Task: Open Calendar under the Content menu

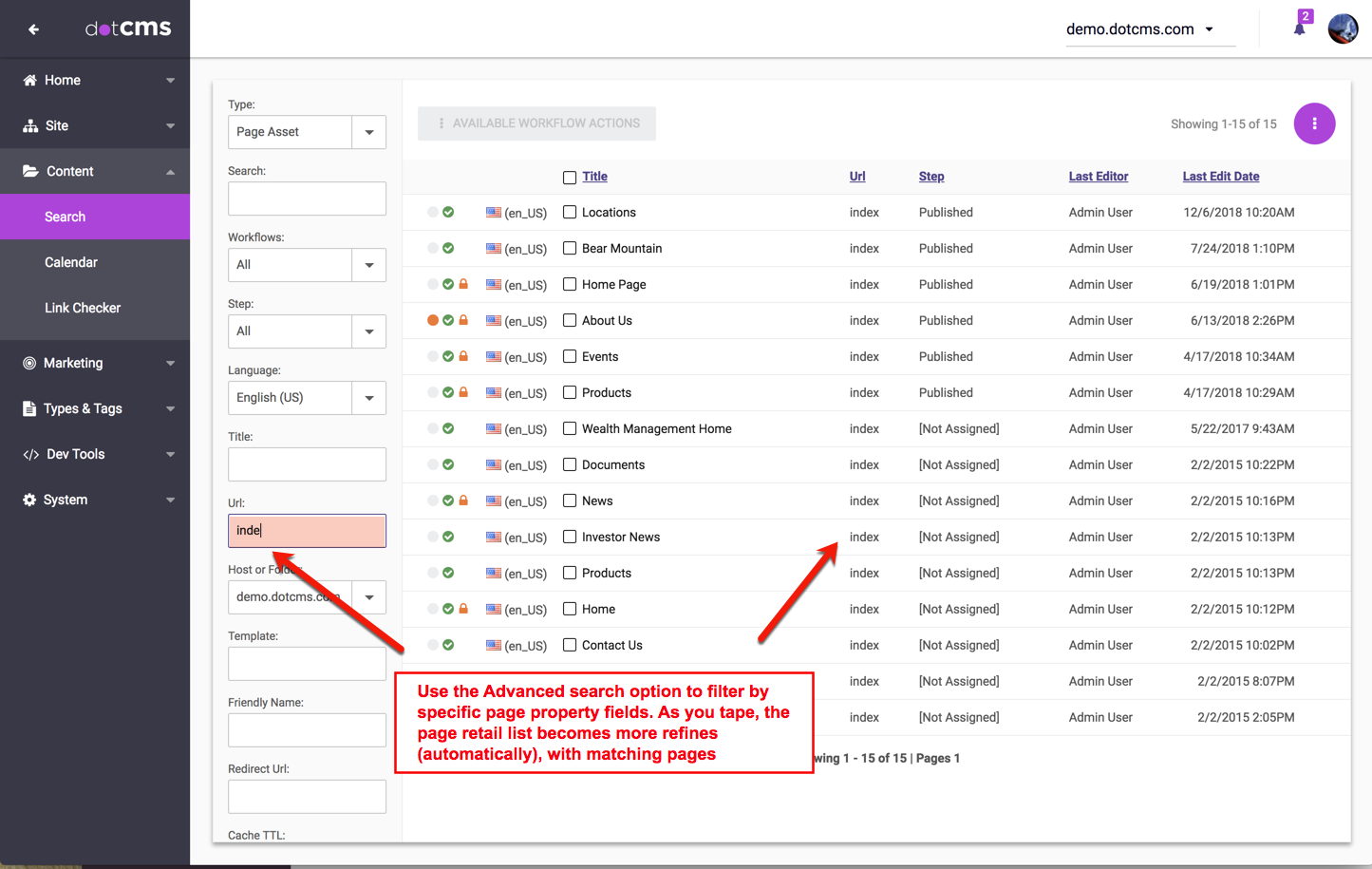Action: [x=71, y=263]
